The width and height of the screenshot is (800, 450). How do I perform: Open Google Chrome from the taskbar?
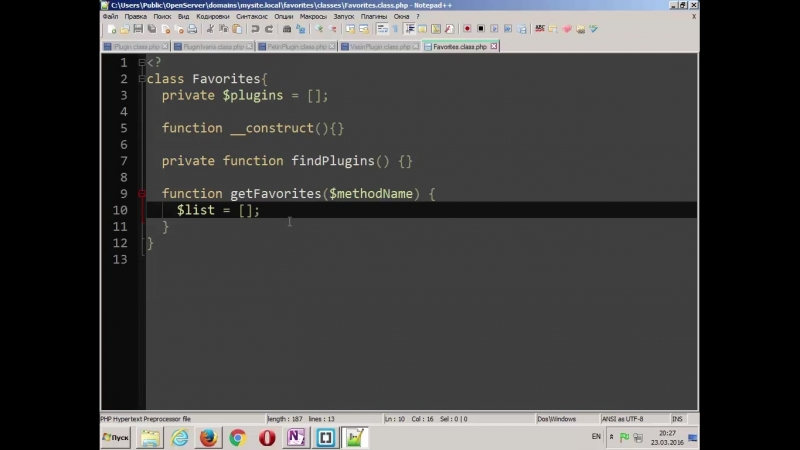click(238, 437)
